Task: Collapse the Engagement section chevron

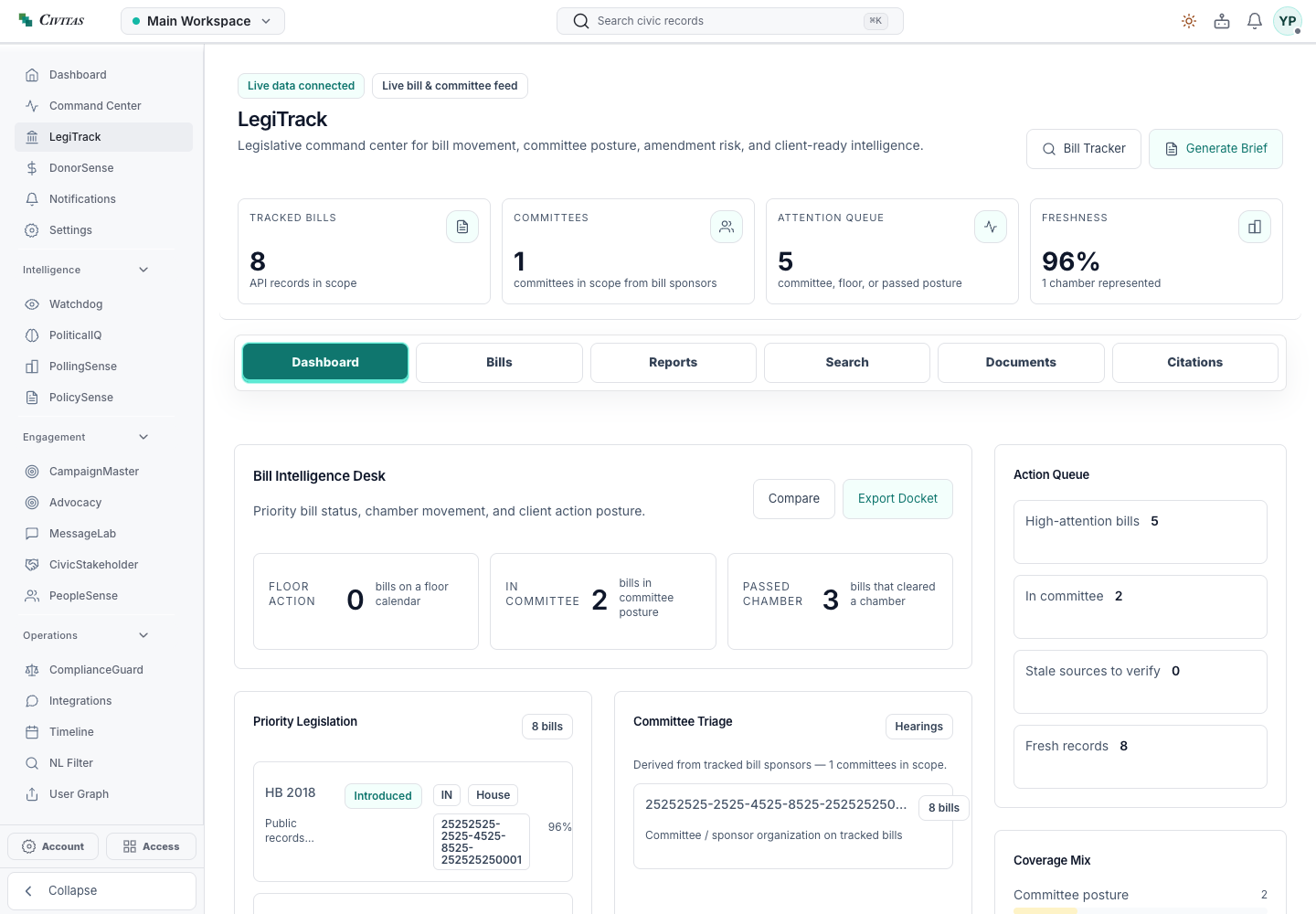Action: (143, 437)
